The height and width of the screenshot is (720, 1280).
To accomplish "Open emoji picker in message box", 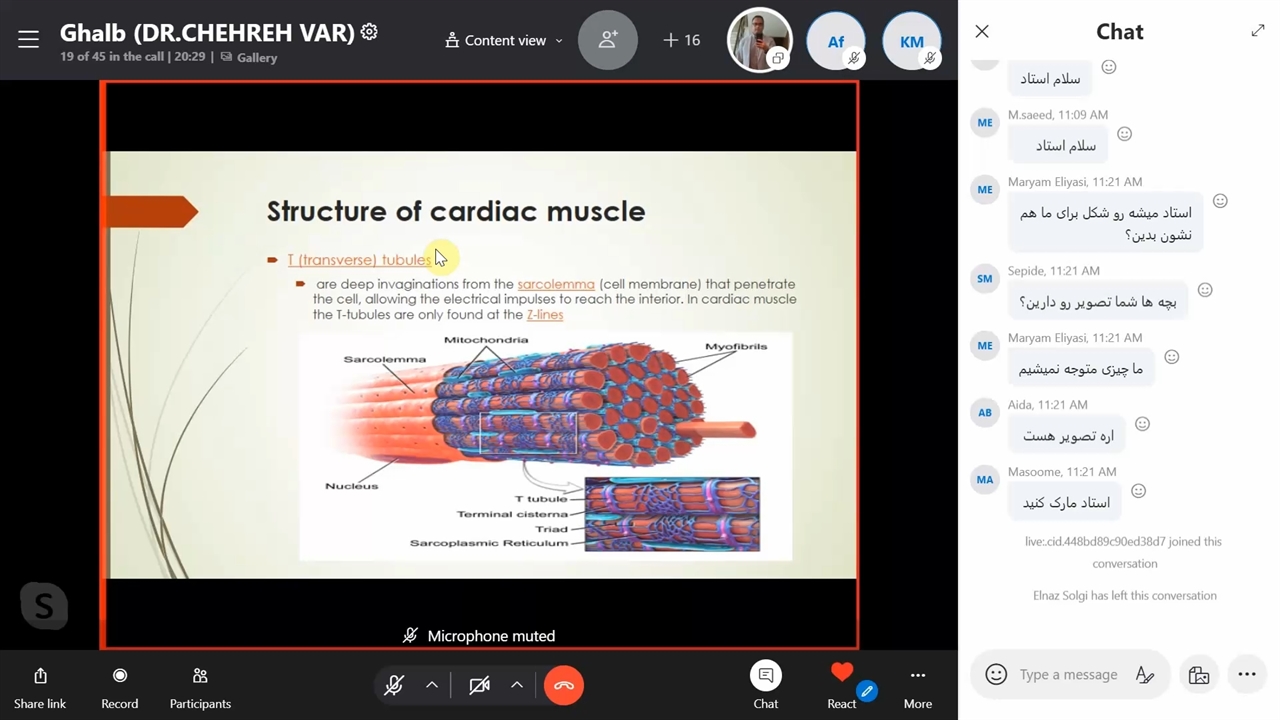I will 995,675.
